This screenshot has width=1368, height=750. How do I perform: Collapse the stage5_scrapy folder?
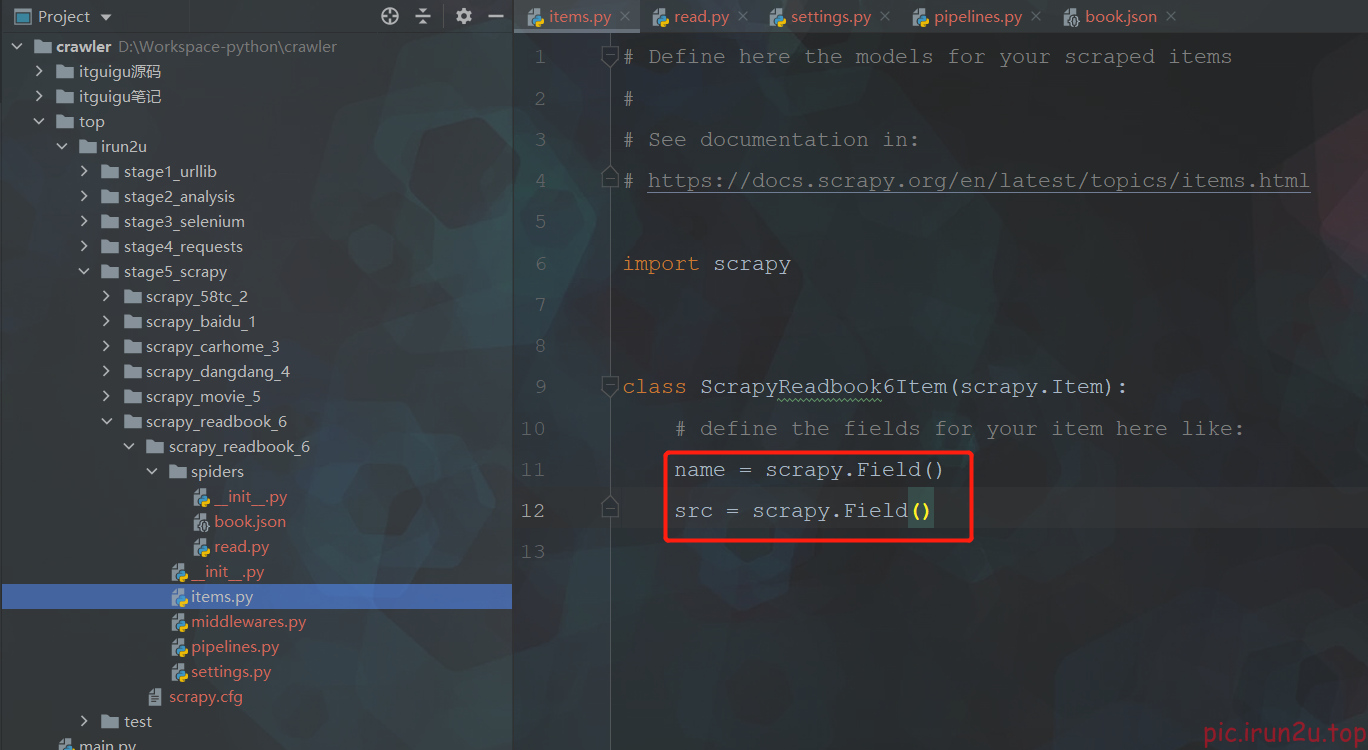click(x=84, y=271)
